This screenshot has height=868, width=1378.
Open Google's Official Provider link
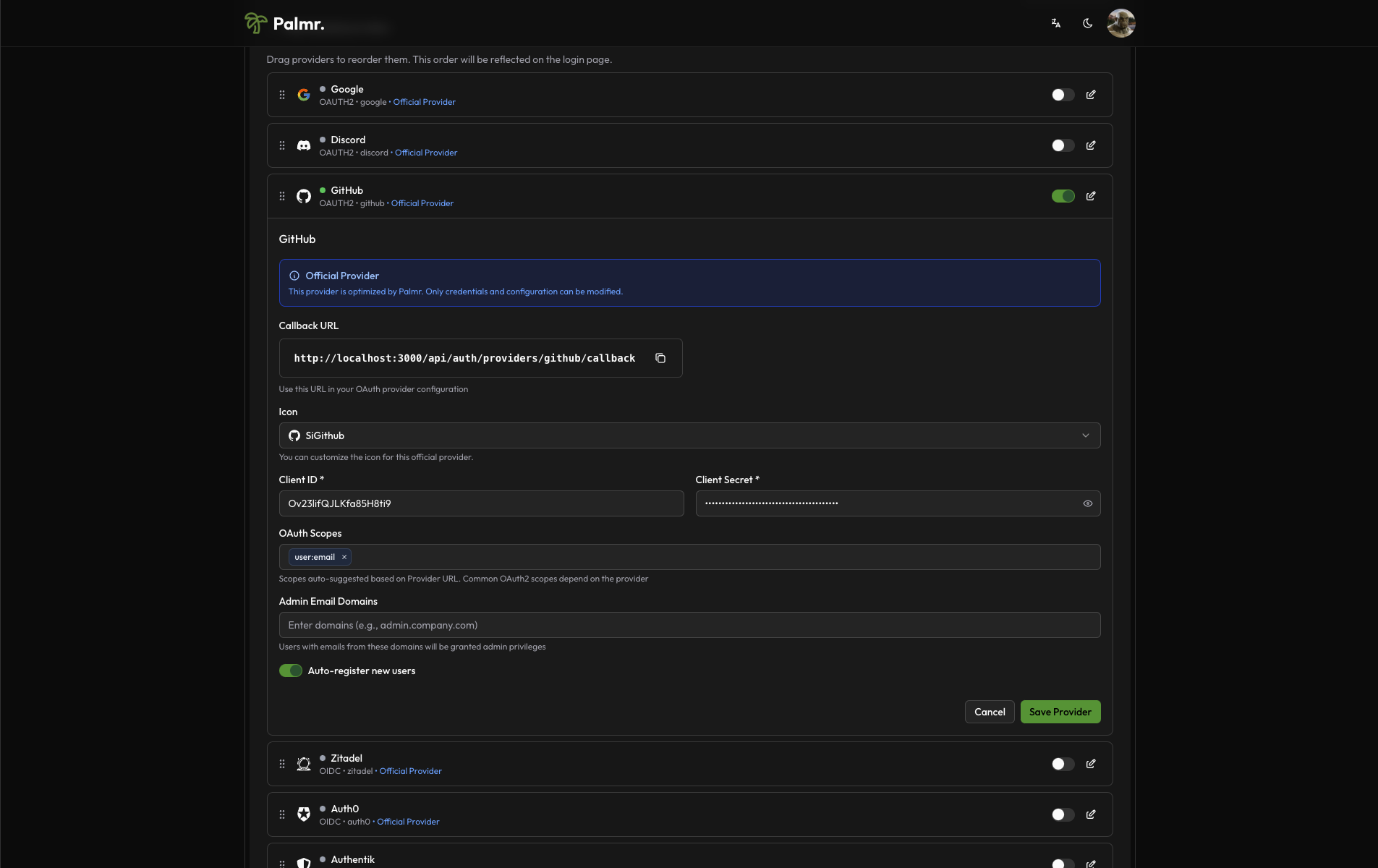point(424,102)
